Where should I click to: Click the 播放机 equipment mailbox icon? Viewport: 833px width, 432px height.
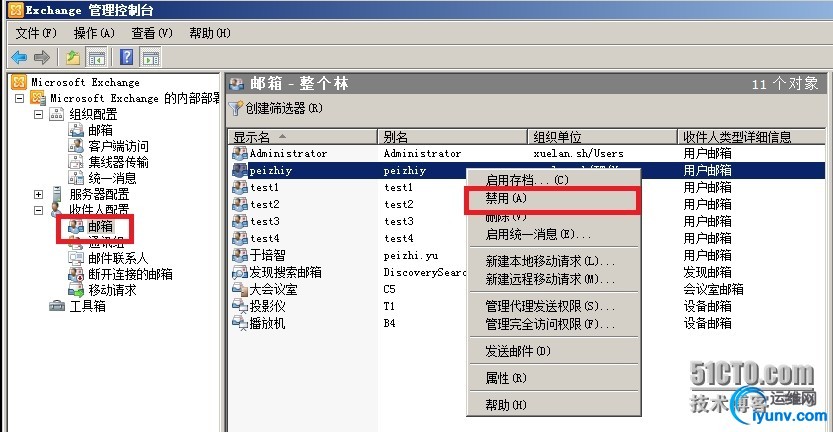click(240, 324)
